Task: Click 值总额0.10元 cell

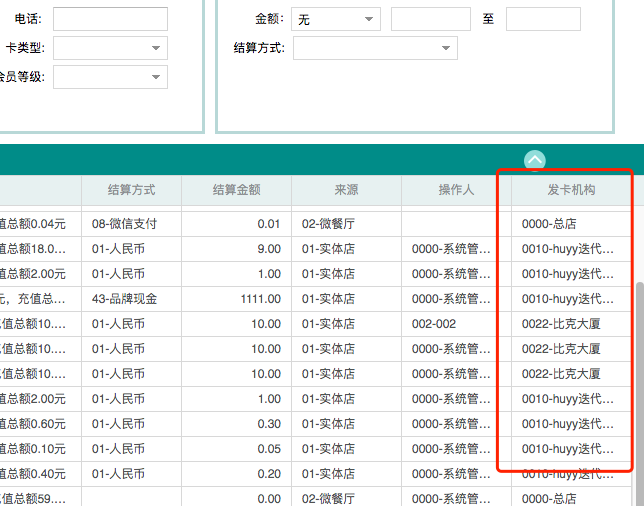Action: tap(40, 449)
